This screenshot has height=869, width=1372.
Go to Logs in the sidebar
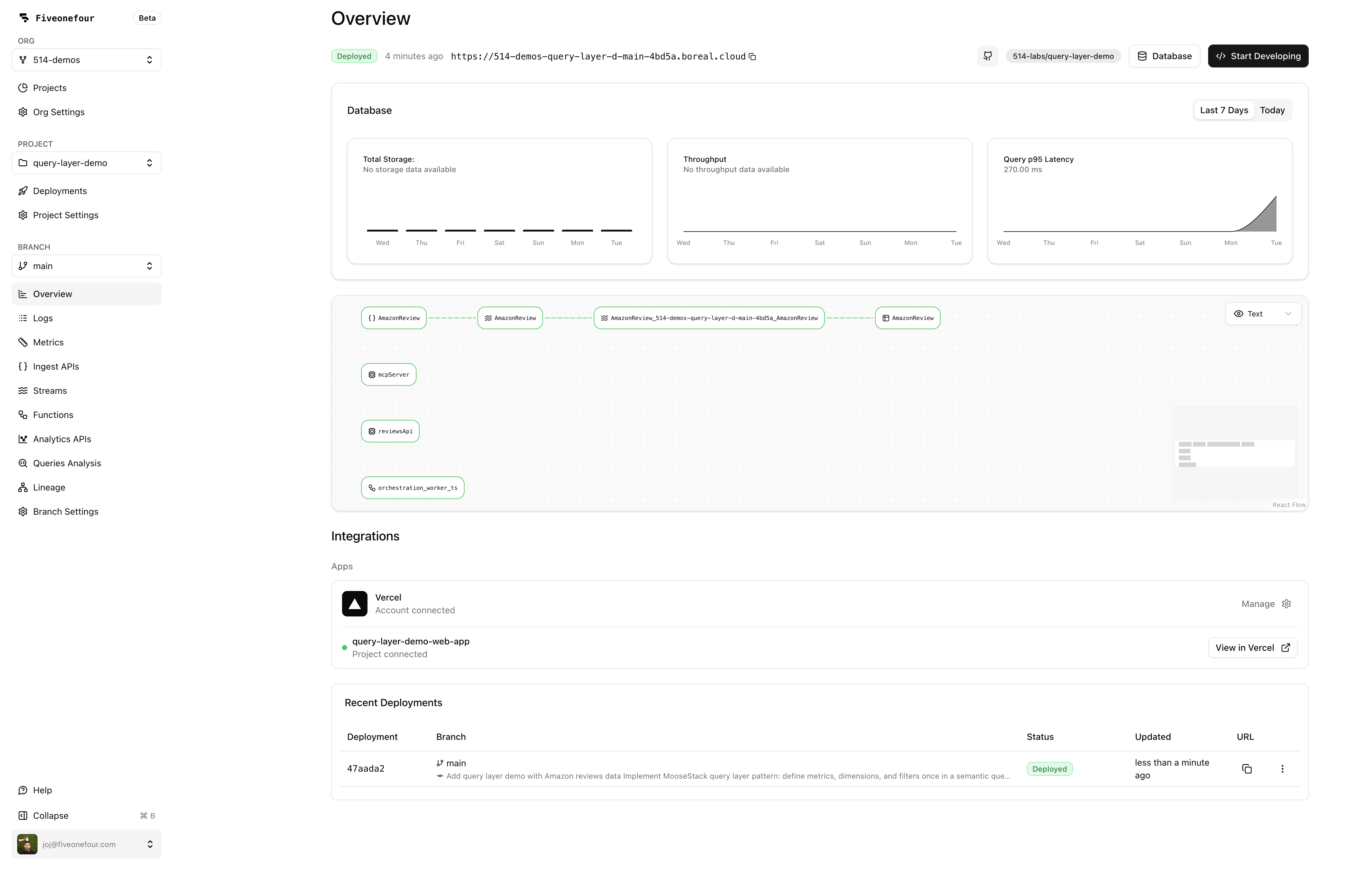(x=43, y=318)
